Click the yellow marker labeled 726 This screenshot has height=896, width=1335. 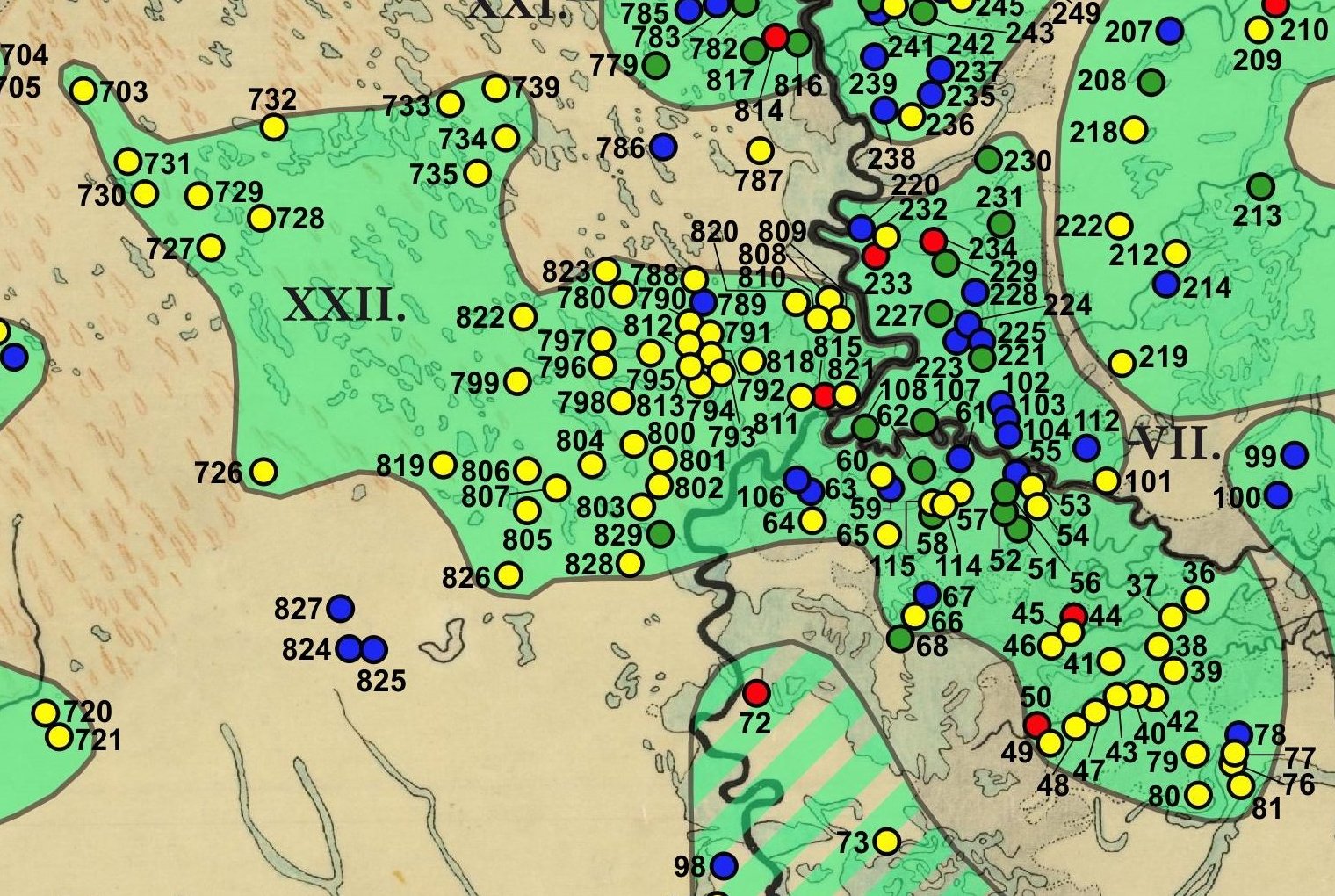(263, 472)
